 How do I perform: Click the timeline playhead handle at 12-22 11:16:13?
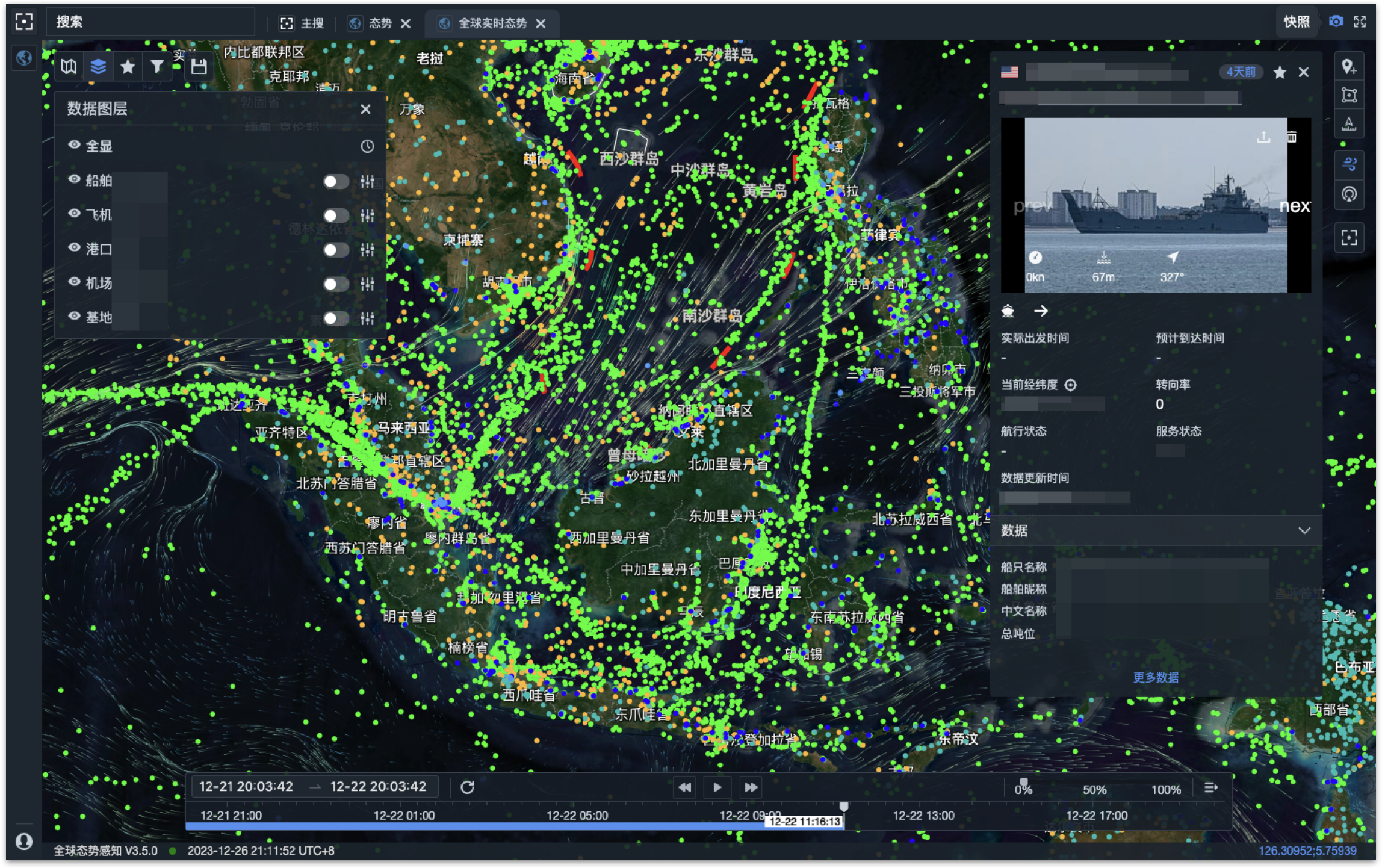coord(844,807)
